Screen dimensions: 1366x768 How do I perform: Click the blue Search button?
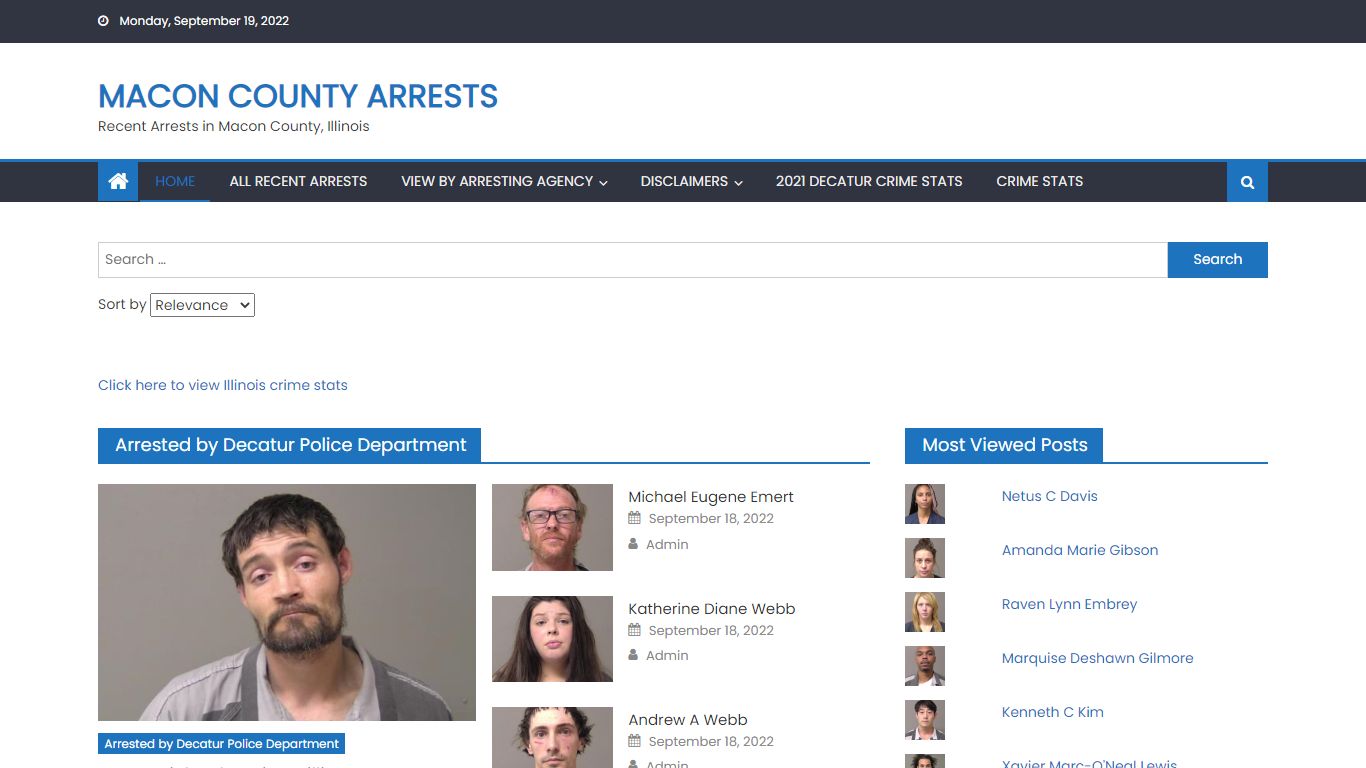tap(1217, 259)
